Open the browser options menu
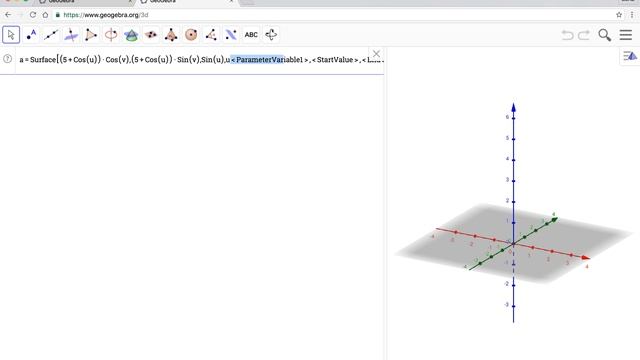Viewport: 640px width, 360px height. coord(632,15)
